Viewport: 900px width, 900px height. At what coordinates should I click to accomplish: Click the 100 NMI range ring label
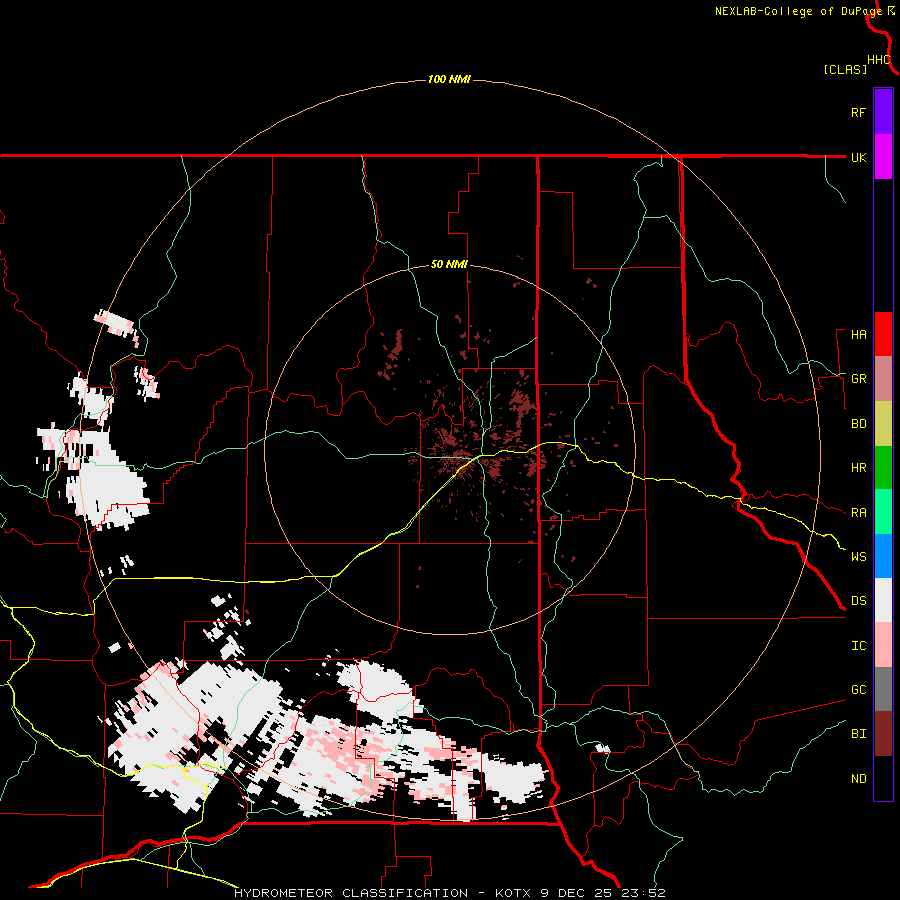point(449,79)
